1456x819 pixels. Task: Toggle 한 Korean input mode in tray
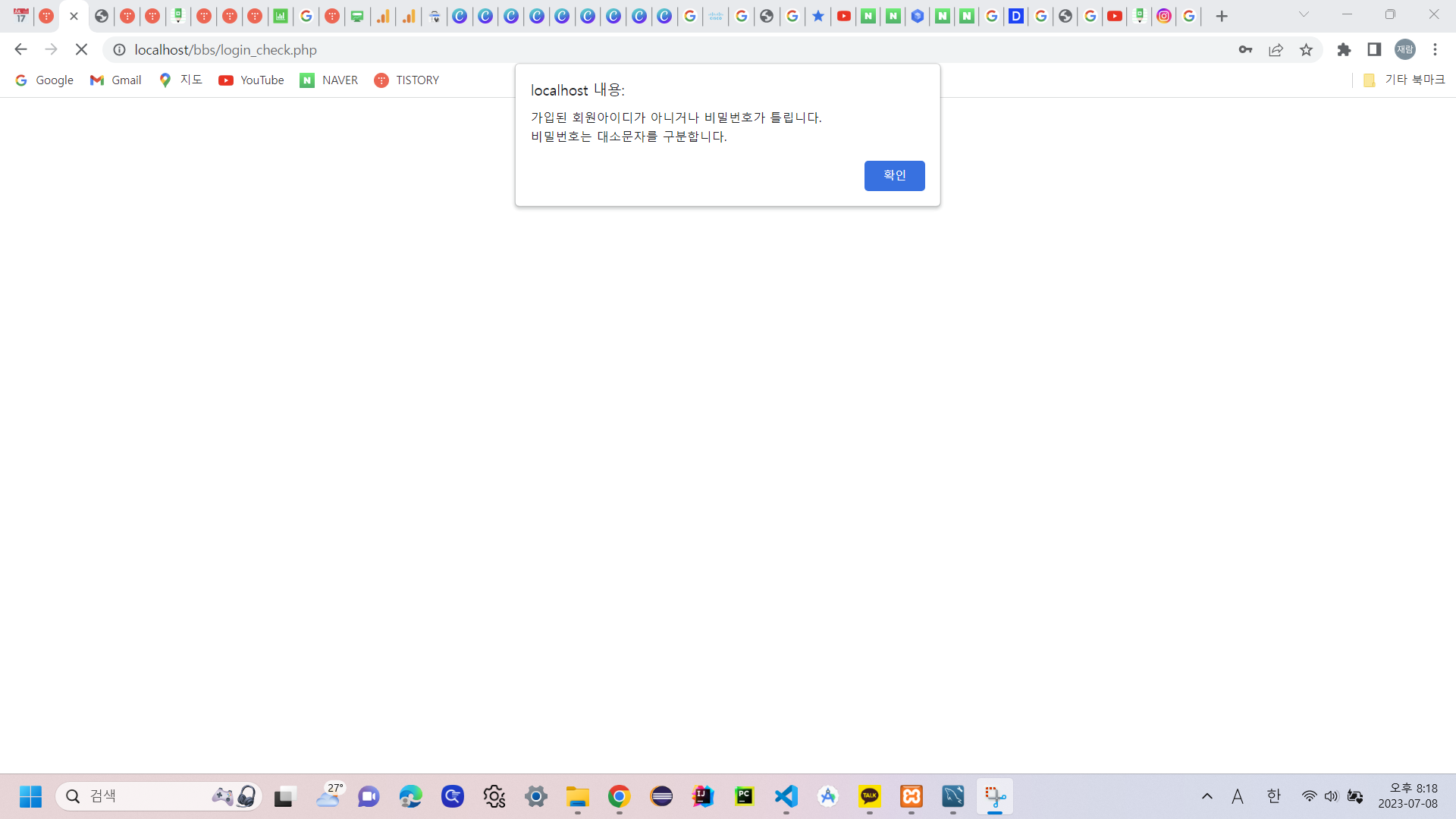point(1273,795)
